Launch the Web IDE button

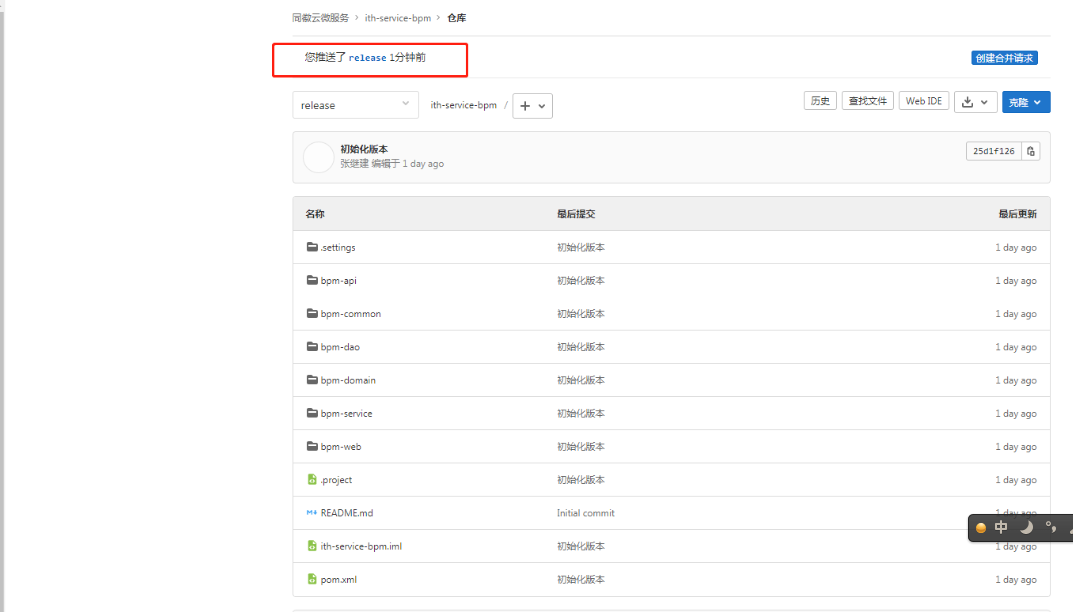(x=922, y=101)
